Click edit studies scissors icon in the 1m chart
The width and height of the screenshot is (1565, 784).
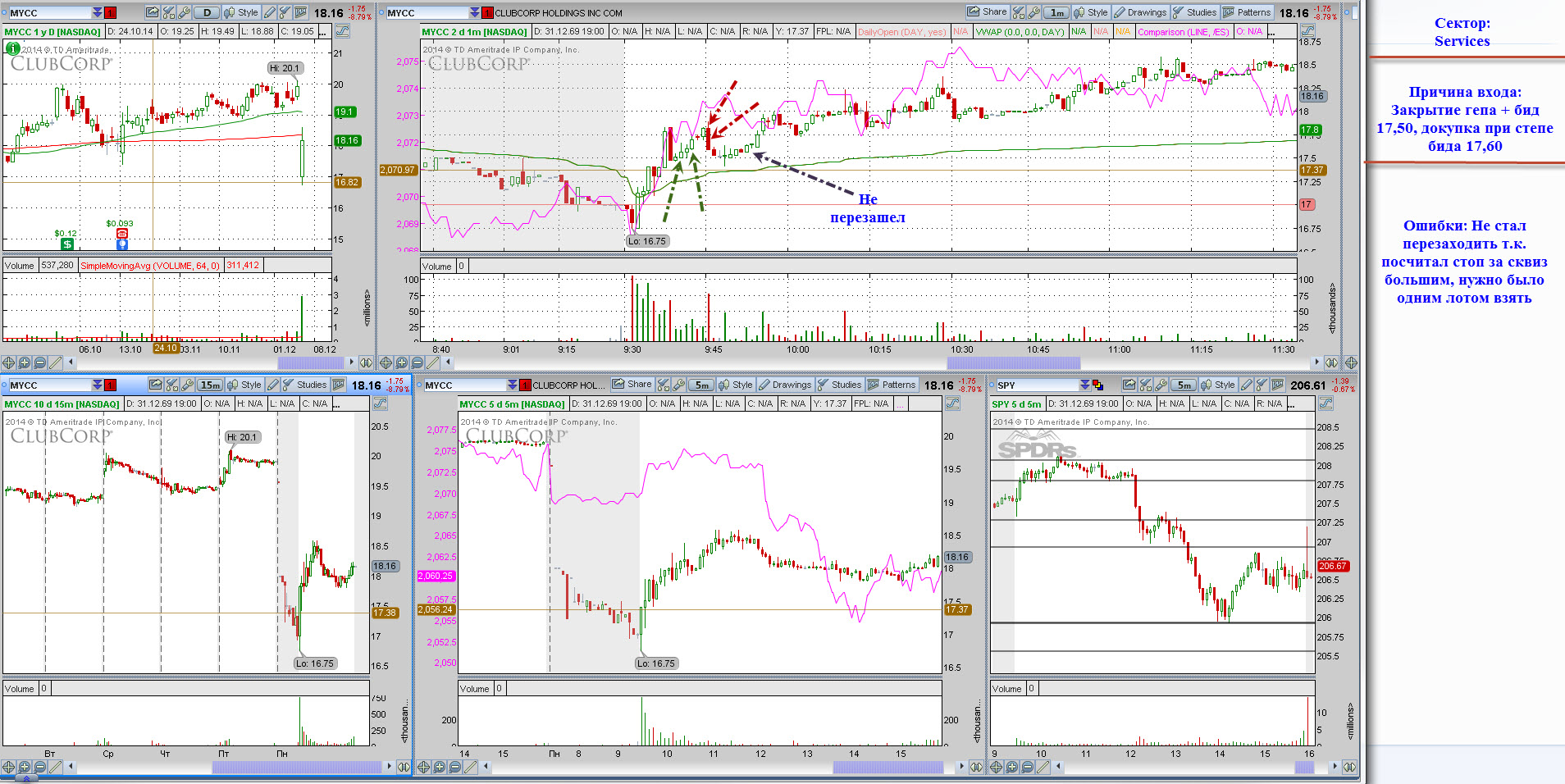click(1018, 11)
